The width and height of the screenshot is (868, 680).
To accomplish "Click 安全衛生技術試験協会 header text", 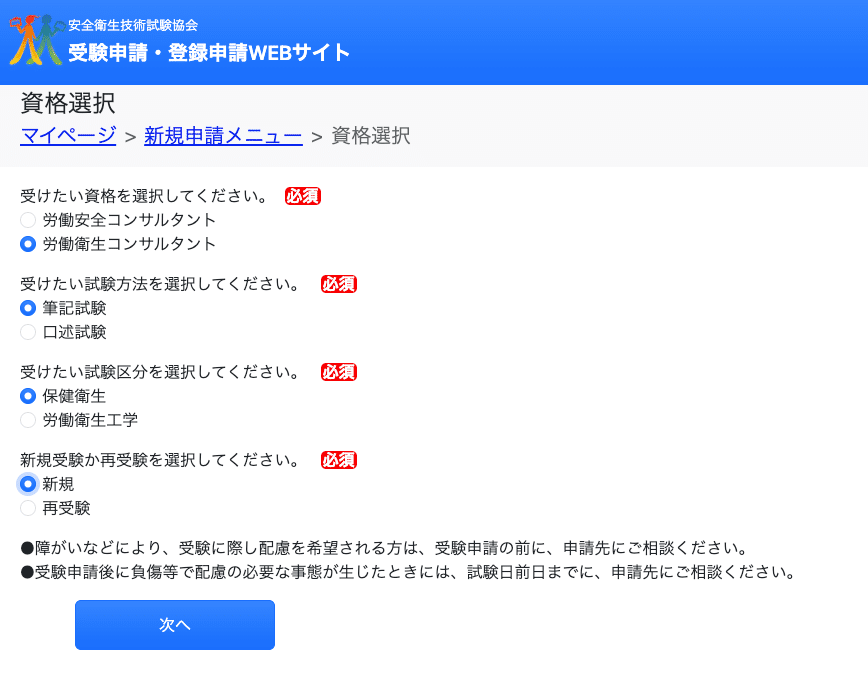I will pyautogui.click(x=133, y=25).
